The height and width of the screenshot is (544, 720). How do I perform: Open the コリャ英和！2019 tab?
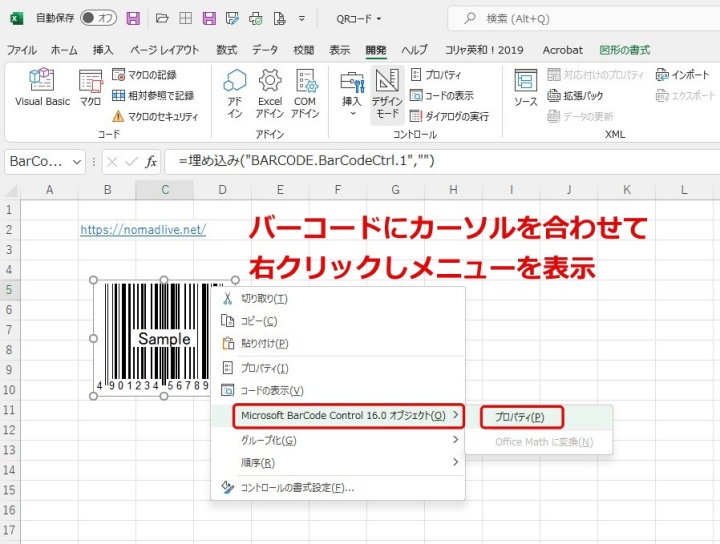tap(484, 50)
